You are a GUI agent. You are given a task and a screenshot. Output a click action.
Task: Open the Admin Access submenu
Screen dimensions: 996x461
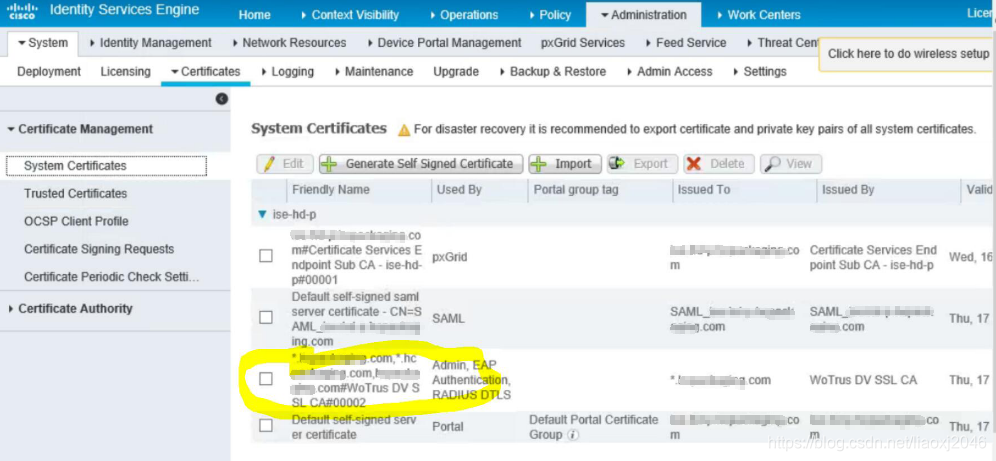(669, 72)
